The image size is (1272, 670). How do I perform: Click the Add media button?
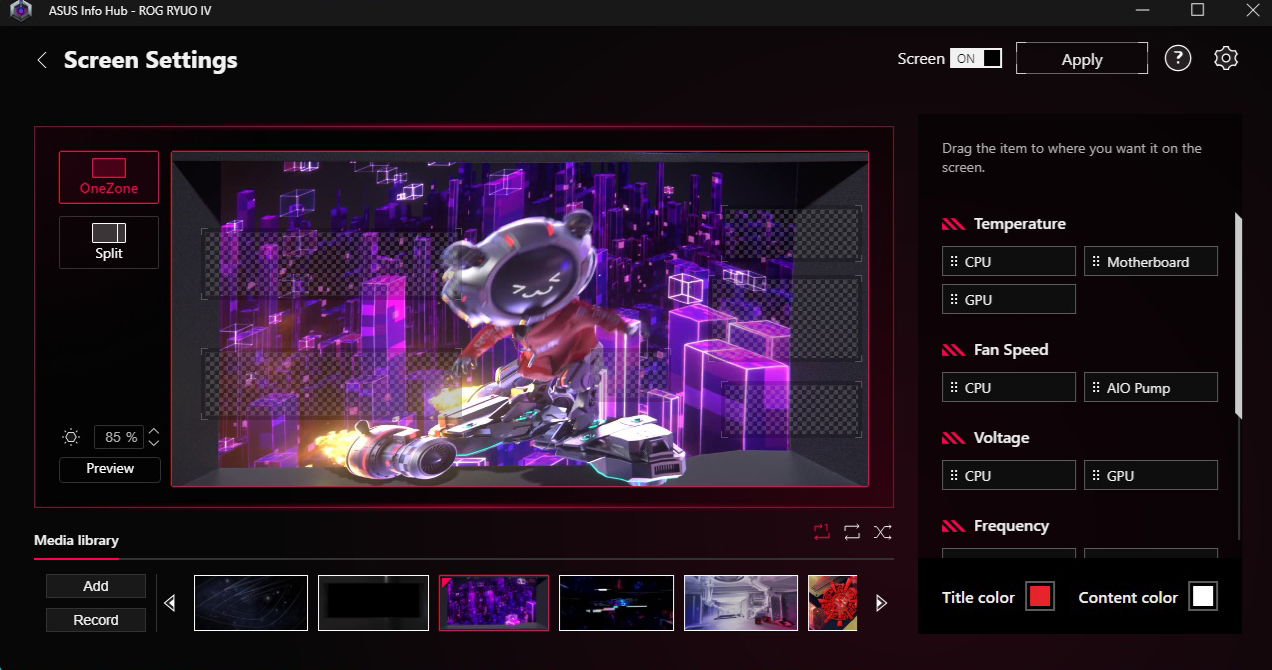click(x=96, y=586)
